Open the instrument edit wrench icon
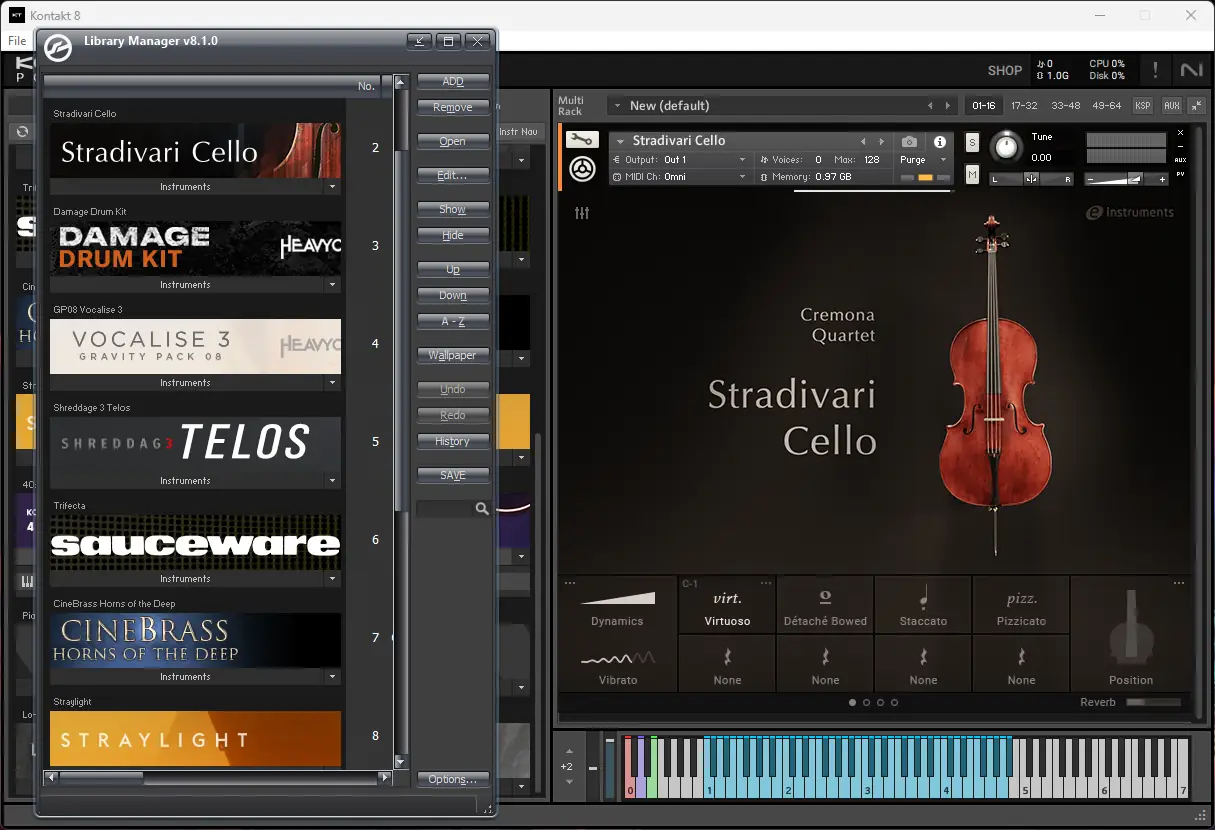This screenshot has height=830, width=1215. coord(582,140)
